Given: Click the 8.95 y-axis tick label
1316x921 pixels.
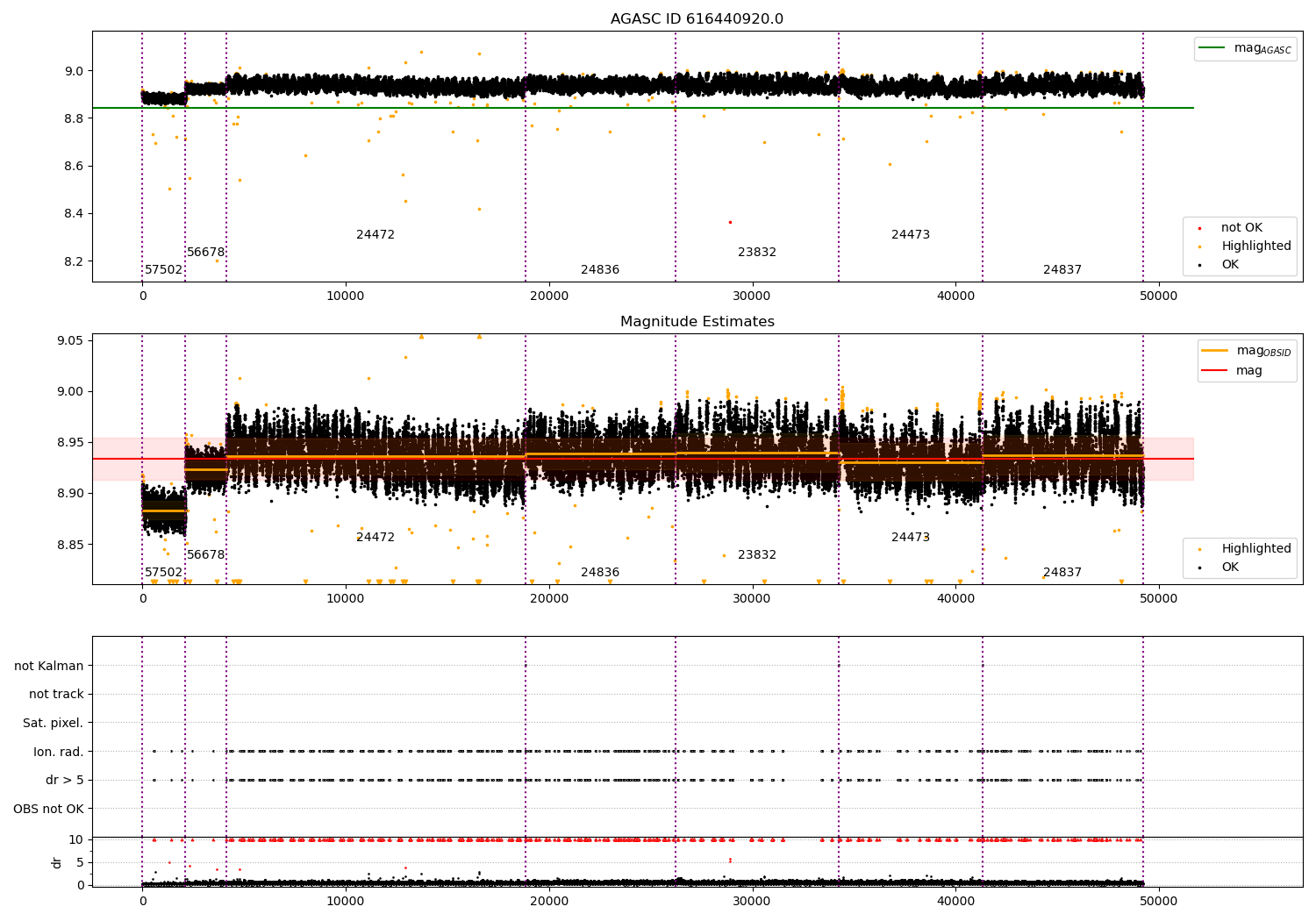Looking at the screenshot, I should pyautogui.click(x=68, y=443).
